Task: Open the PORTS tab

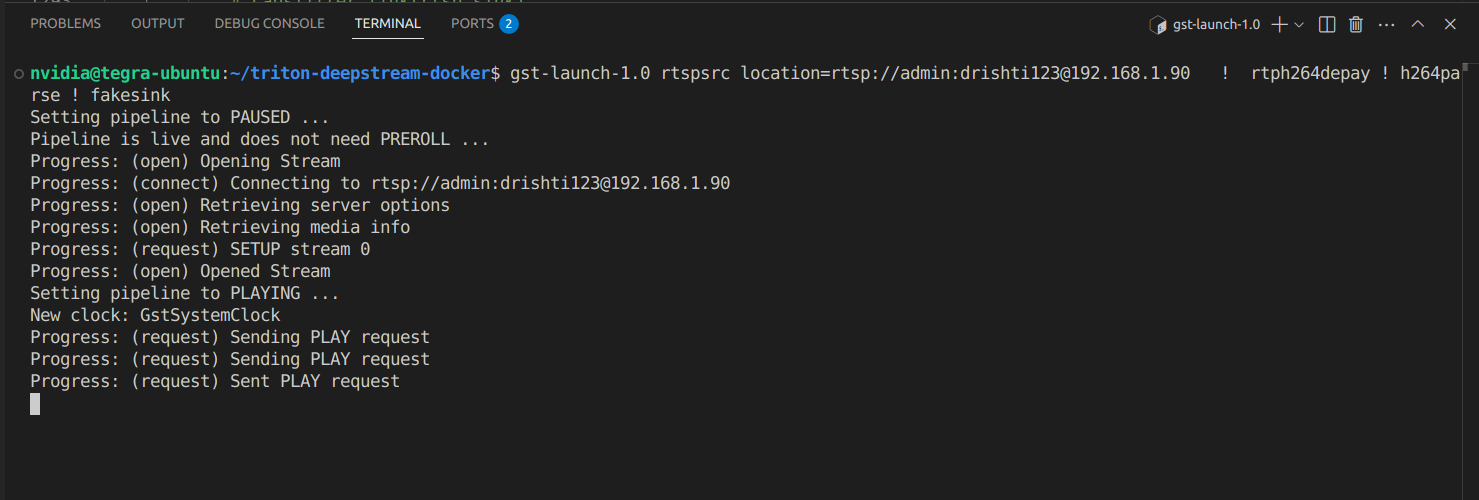Action: tap(472, 23)
